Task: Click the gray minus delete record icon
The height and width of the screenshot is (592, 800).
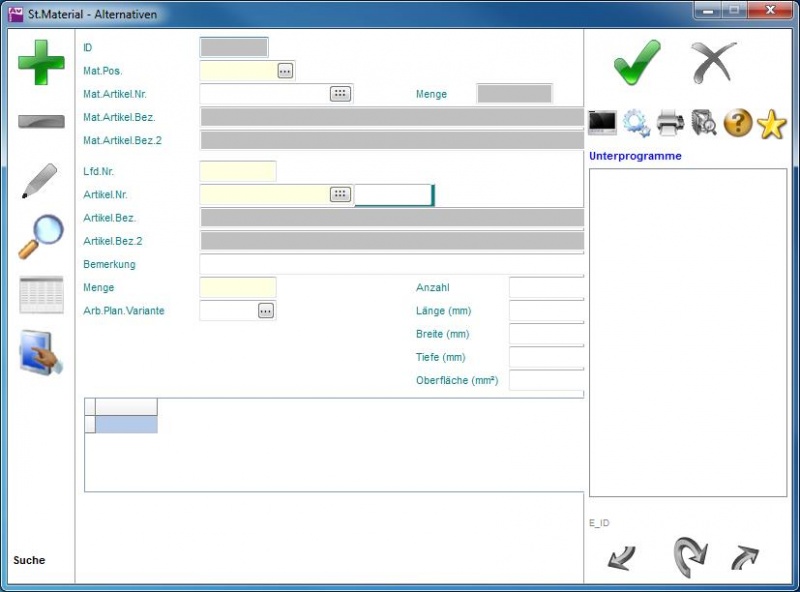Action: coord(41,121)
